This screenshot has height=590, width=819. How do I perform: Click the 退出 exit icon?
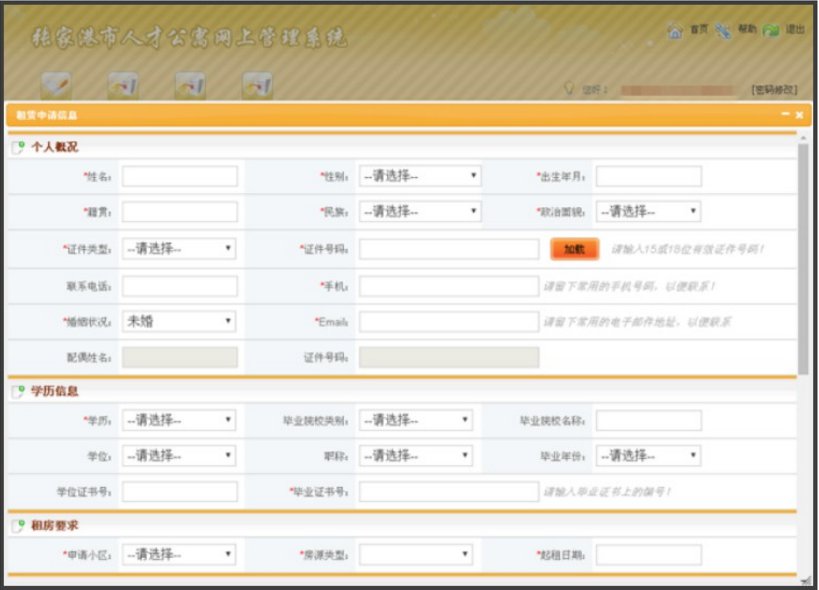pyautogui.click(x=771, y=31)
